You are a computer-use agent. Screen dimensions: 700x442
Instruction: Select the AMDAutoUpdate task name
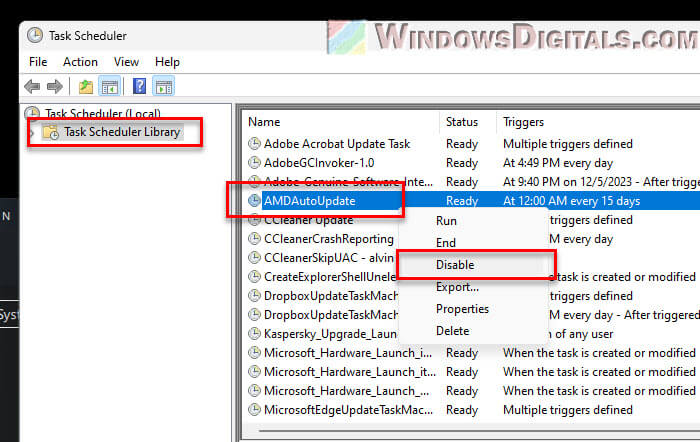tap(309, 201)
